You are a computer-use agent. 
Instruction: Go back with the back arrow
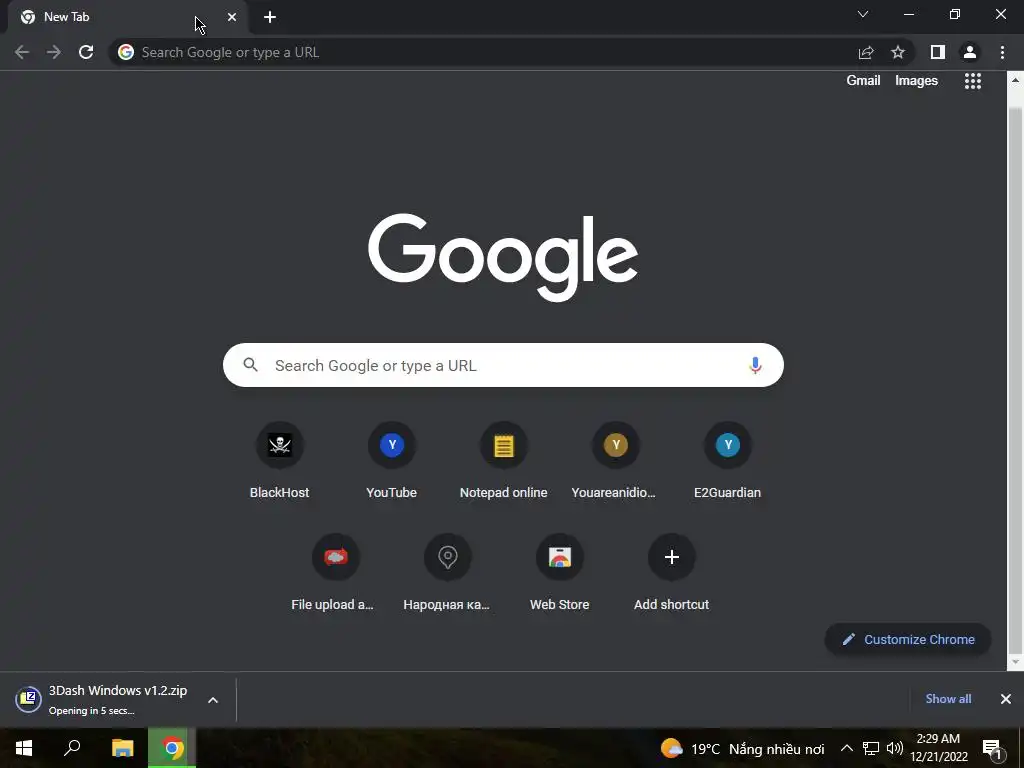[22, 52]
